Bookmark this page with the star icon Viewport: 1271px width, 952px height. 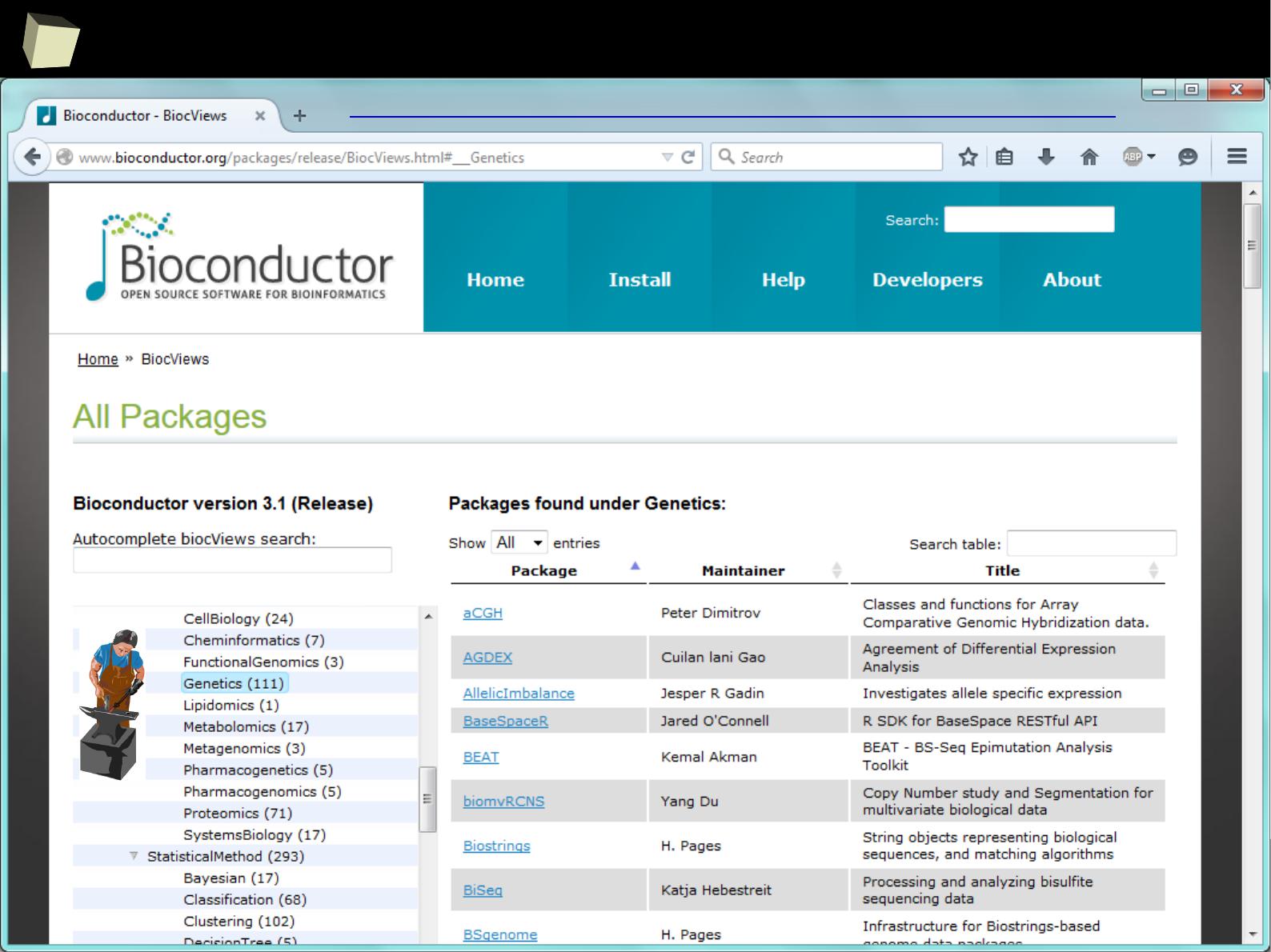click(x=968, y=157)
